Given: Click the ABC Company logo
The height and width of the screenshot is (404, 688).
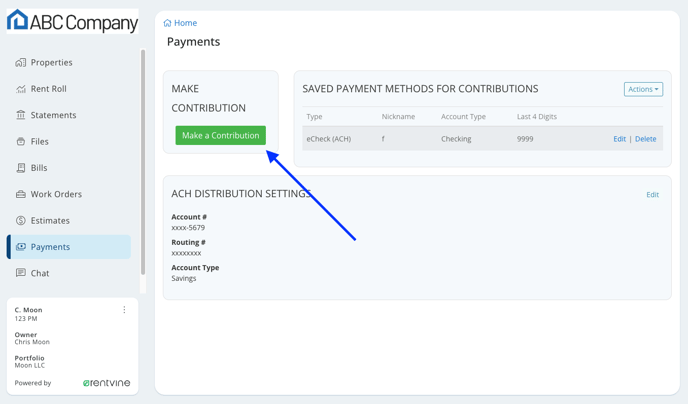Looking at the screenshot, I should (72, 21).
